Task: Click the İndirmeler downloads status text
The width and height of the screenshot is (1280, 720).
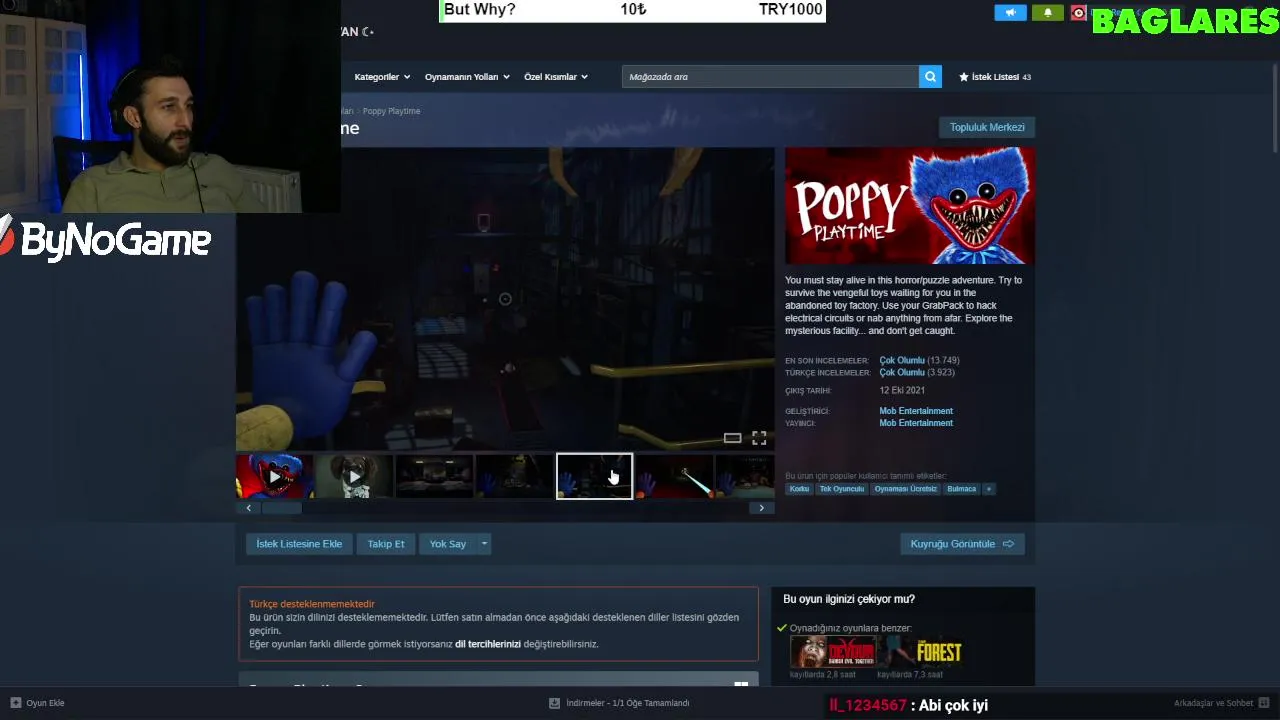Action: 628,703
